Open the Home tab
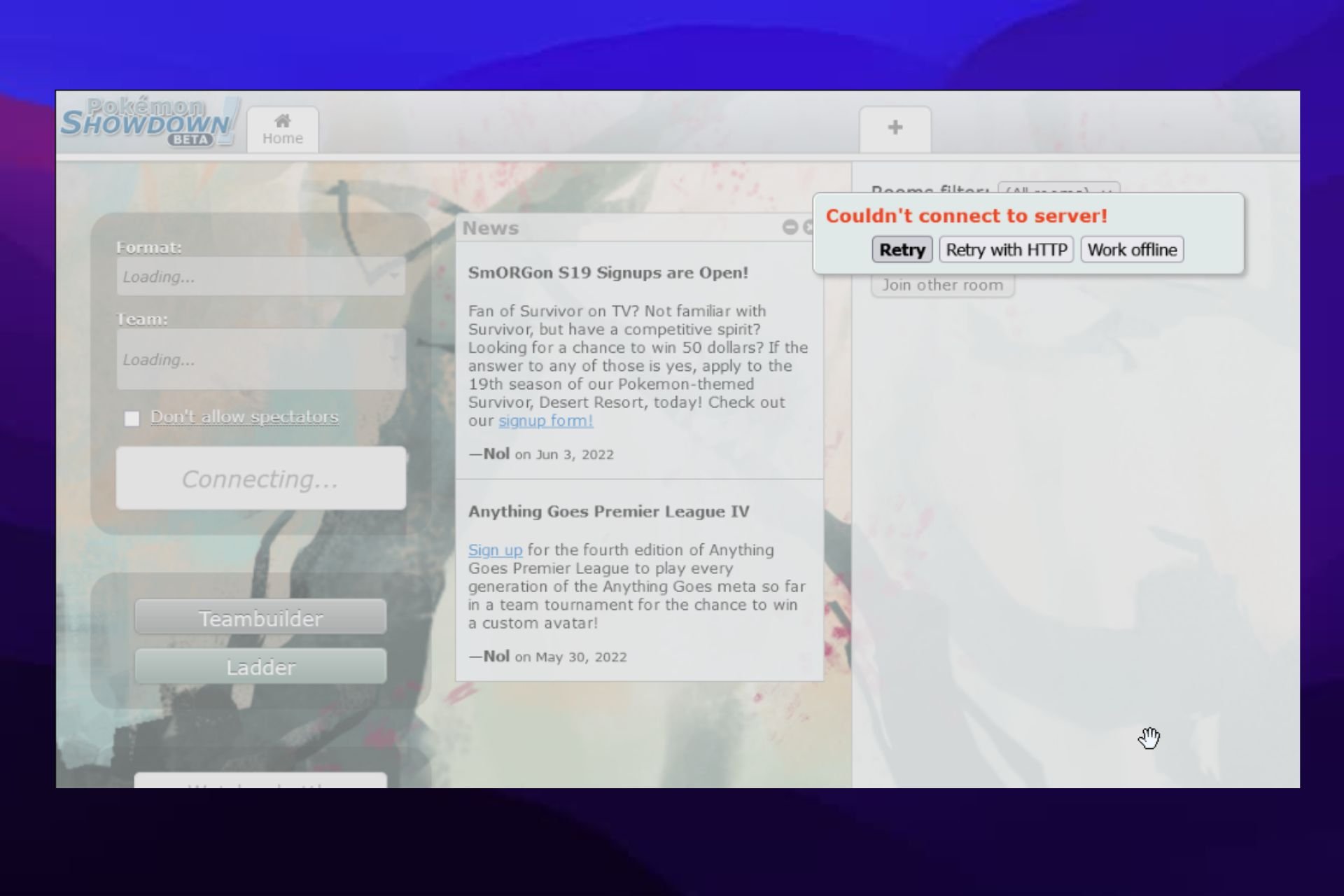 (x=283, y=129)
